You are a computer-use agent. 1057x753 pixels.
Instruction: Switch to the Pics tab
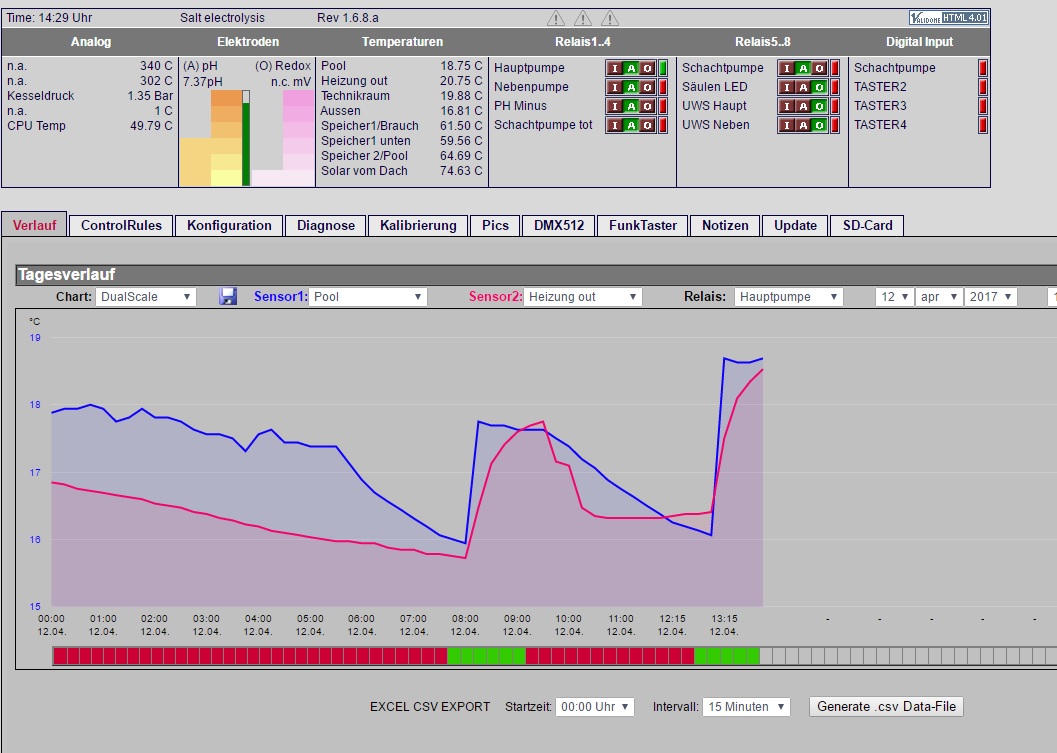tap(495, 225)
